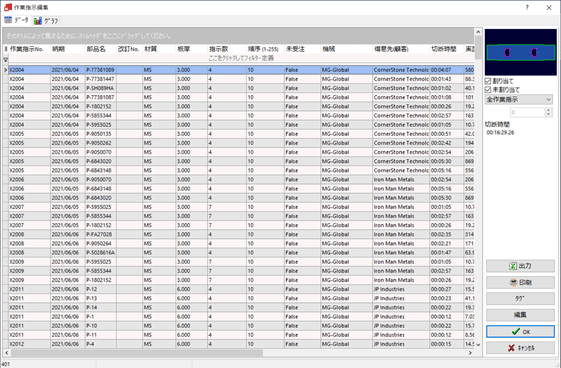Click the help question mark in the title bar
This screenshot has height=368, width=561.
click(x=527, y=8)
